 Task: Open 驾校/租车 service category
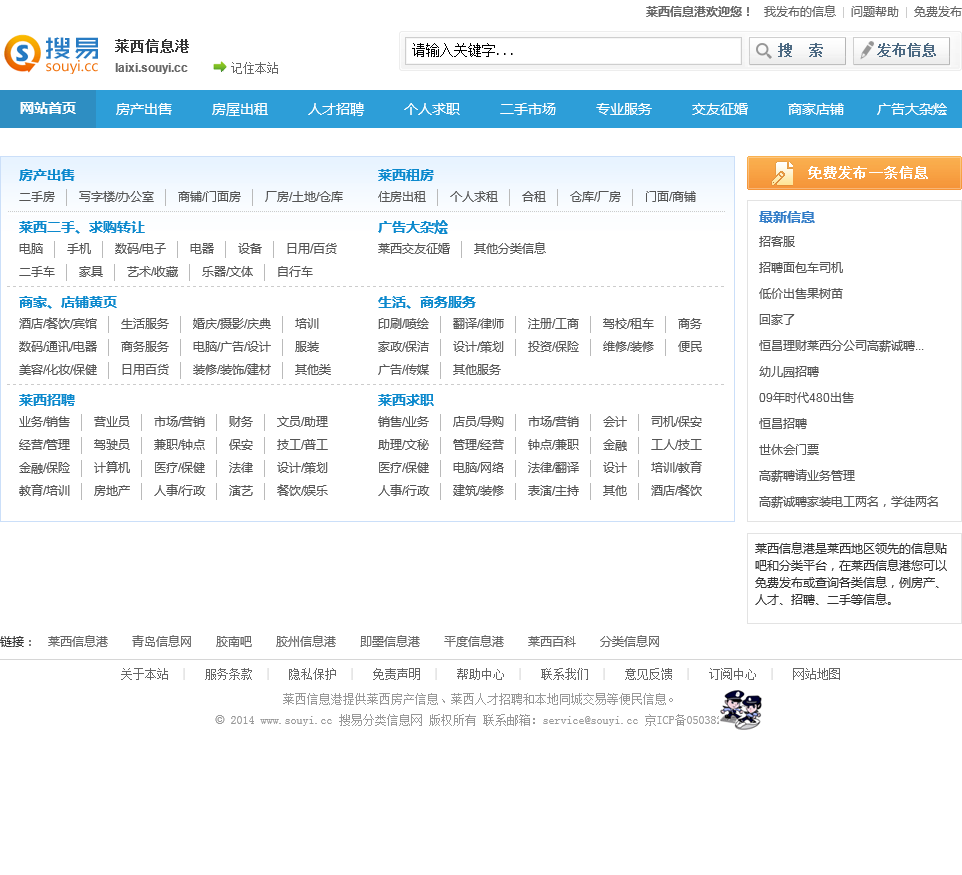click(x=628, y=323)
